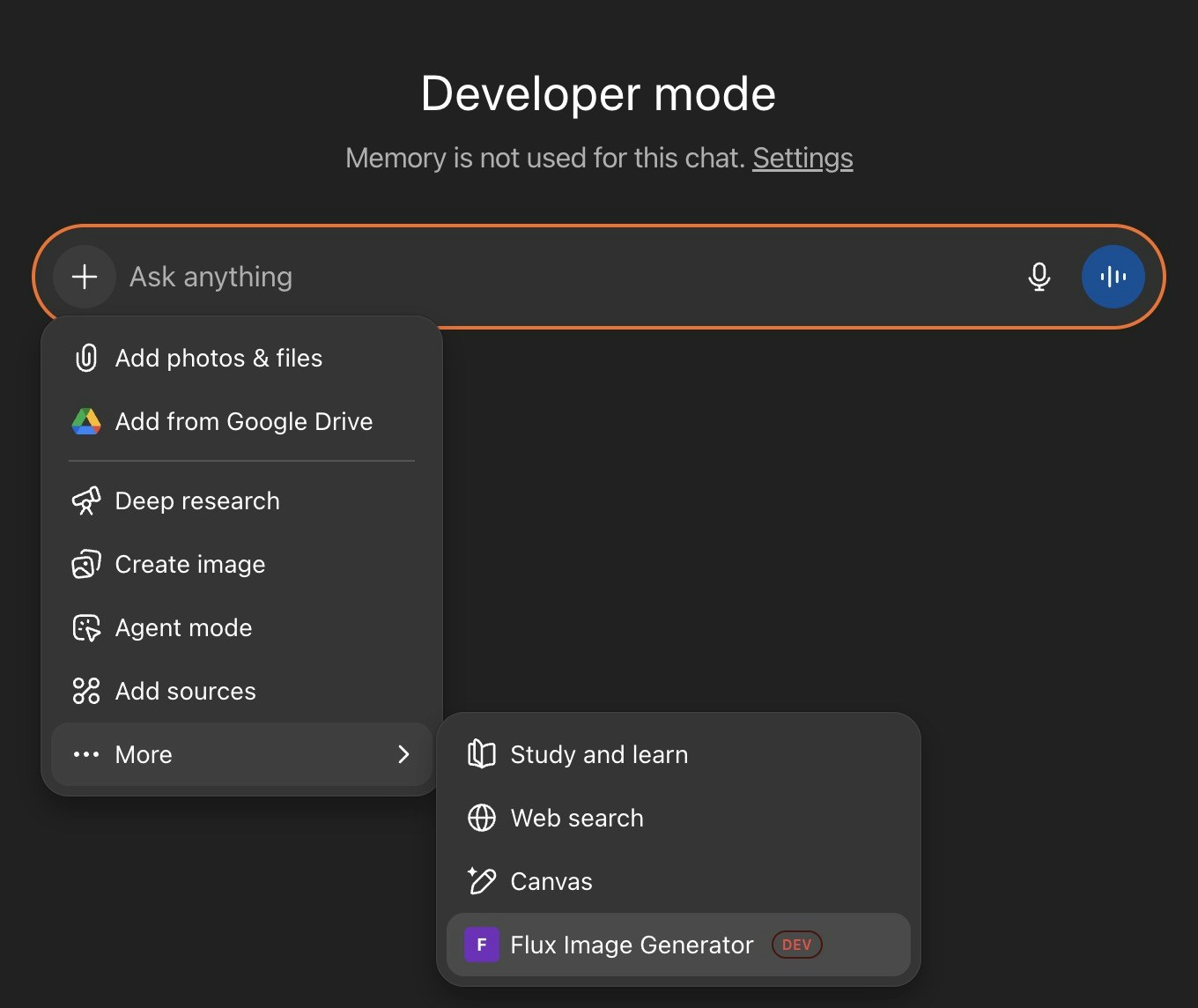Choose Add from Google Drive

241,421
